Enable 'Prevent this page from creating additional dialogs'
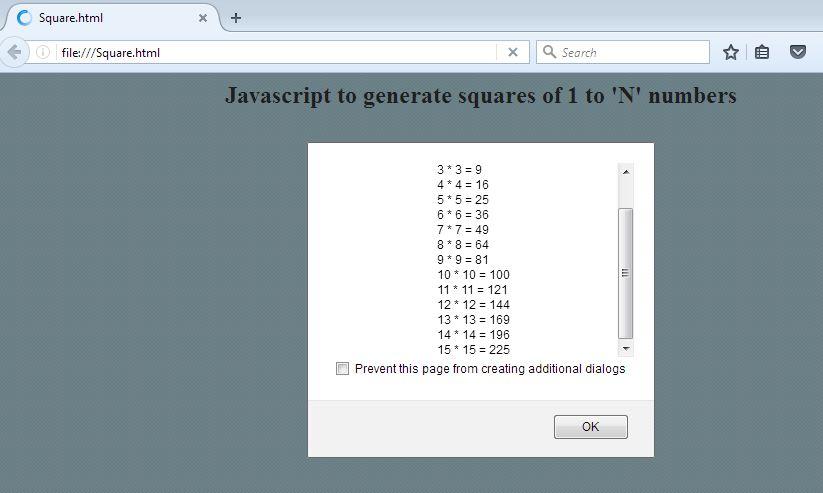Viewport: 823px width, 493px height. point(342,369)
